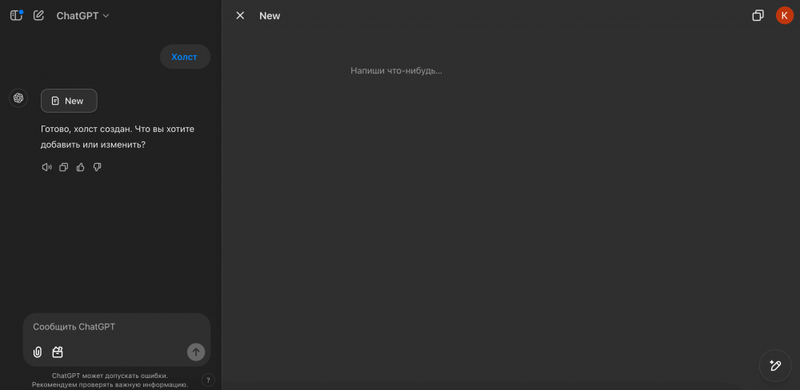Image resolution: width=800 pixels, height=390 pixels.
Task: Focus the Сообщить ChatGPT message field
Action: point(116,327)
